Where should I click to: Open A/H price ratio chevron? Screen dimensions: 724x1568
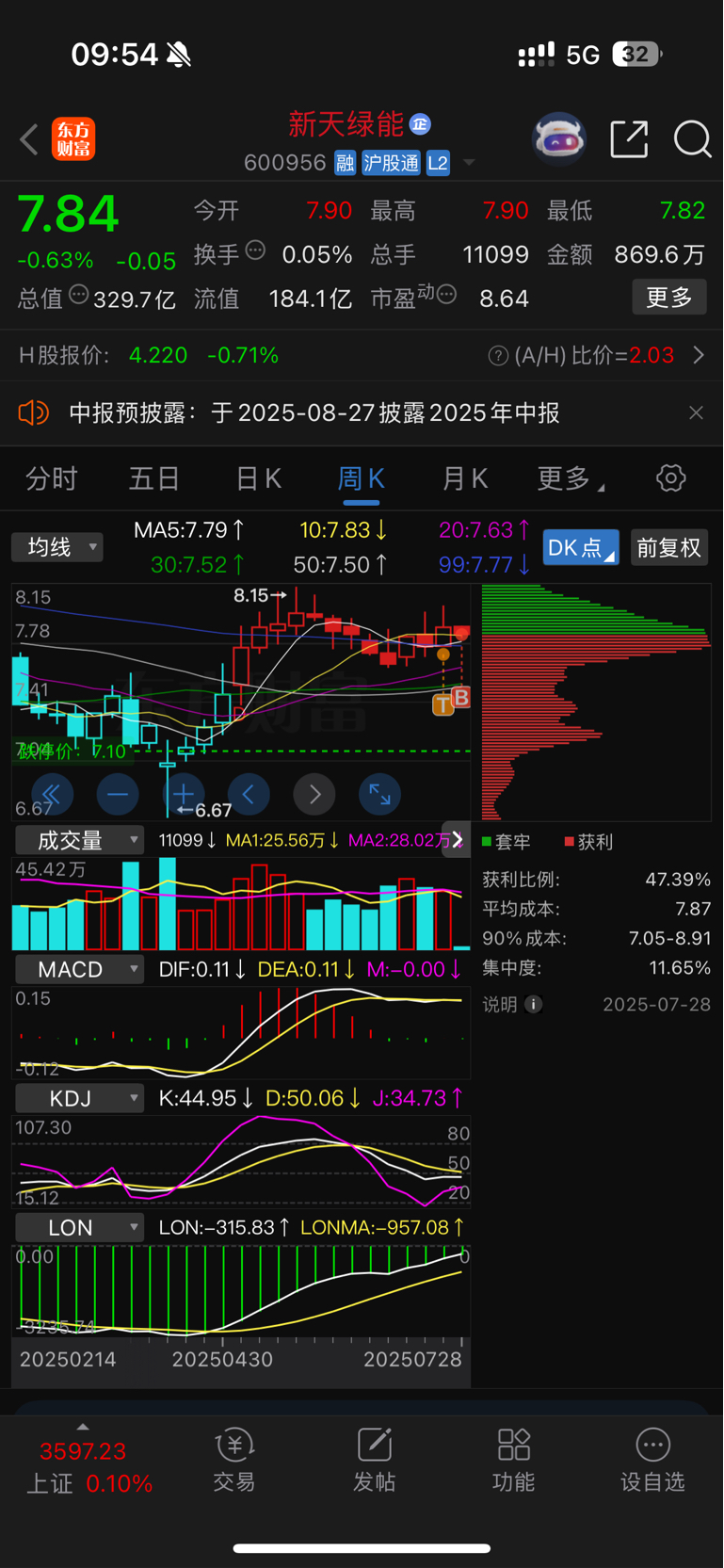699,355
